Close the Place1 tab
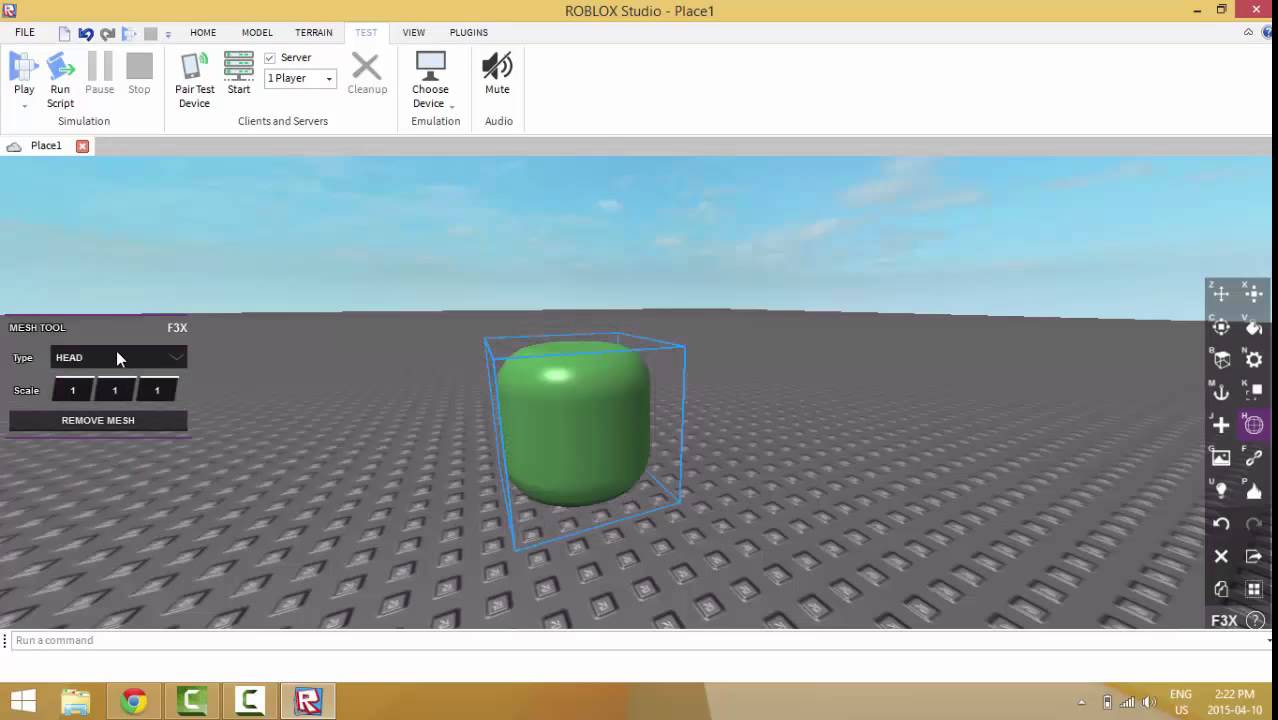Screen dimensions: 1278x720 [83, 146]
